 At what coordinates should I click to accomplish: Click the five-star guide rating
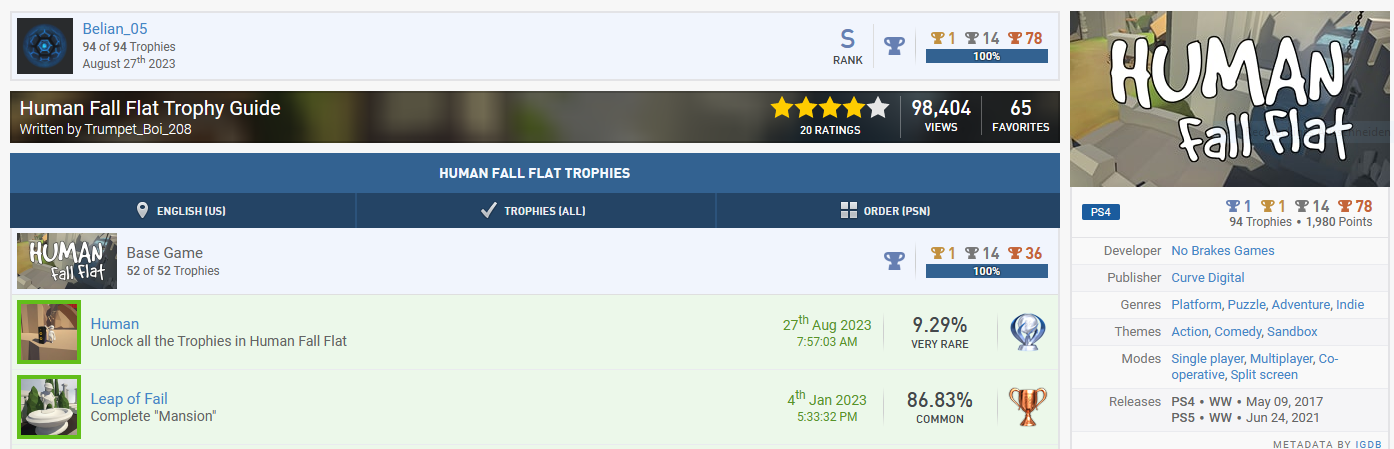829,108
